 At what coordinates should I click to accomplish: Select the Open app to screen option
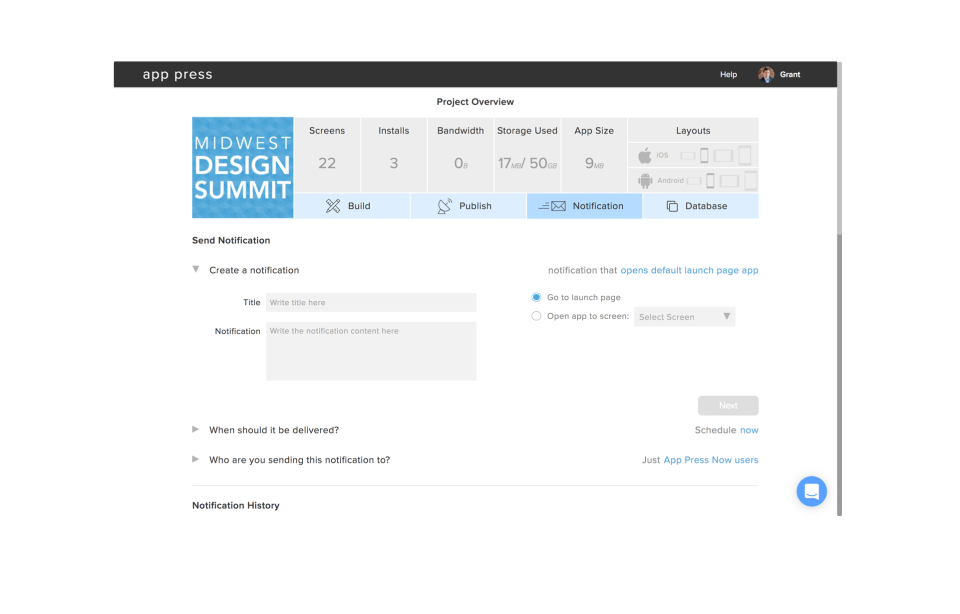pyautogui.click(x=536, y=316)
